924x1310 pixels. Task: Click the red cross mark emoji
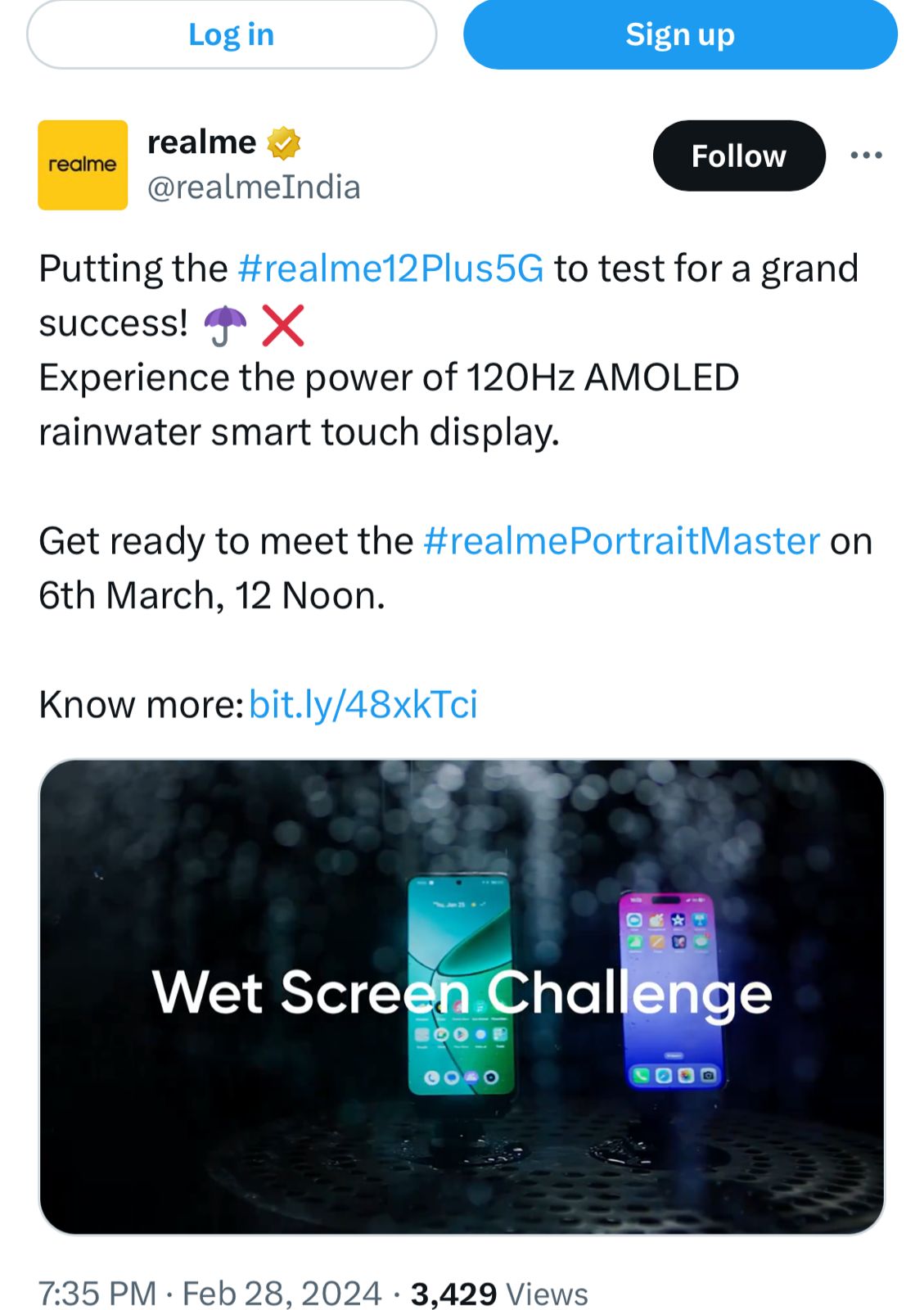tap(283, 326)
